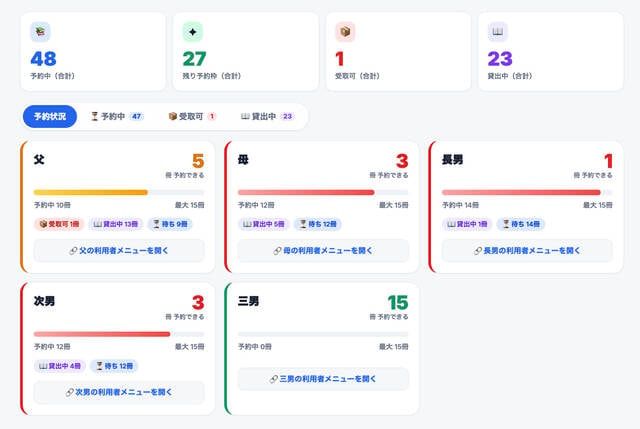Click 待ち 14冊 badge in 長男 card
640x429 pixels.
click(521, 224)
